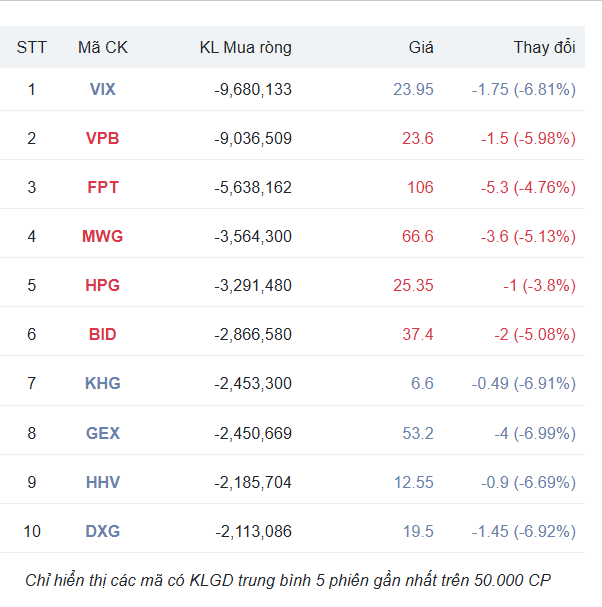
Task: Click VPB price 23.6
Action: pyautogui.click(x=417, y=139)
